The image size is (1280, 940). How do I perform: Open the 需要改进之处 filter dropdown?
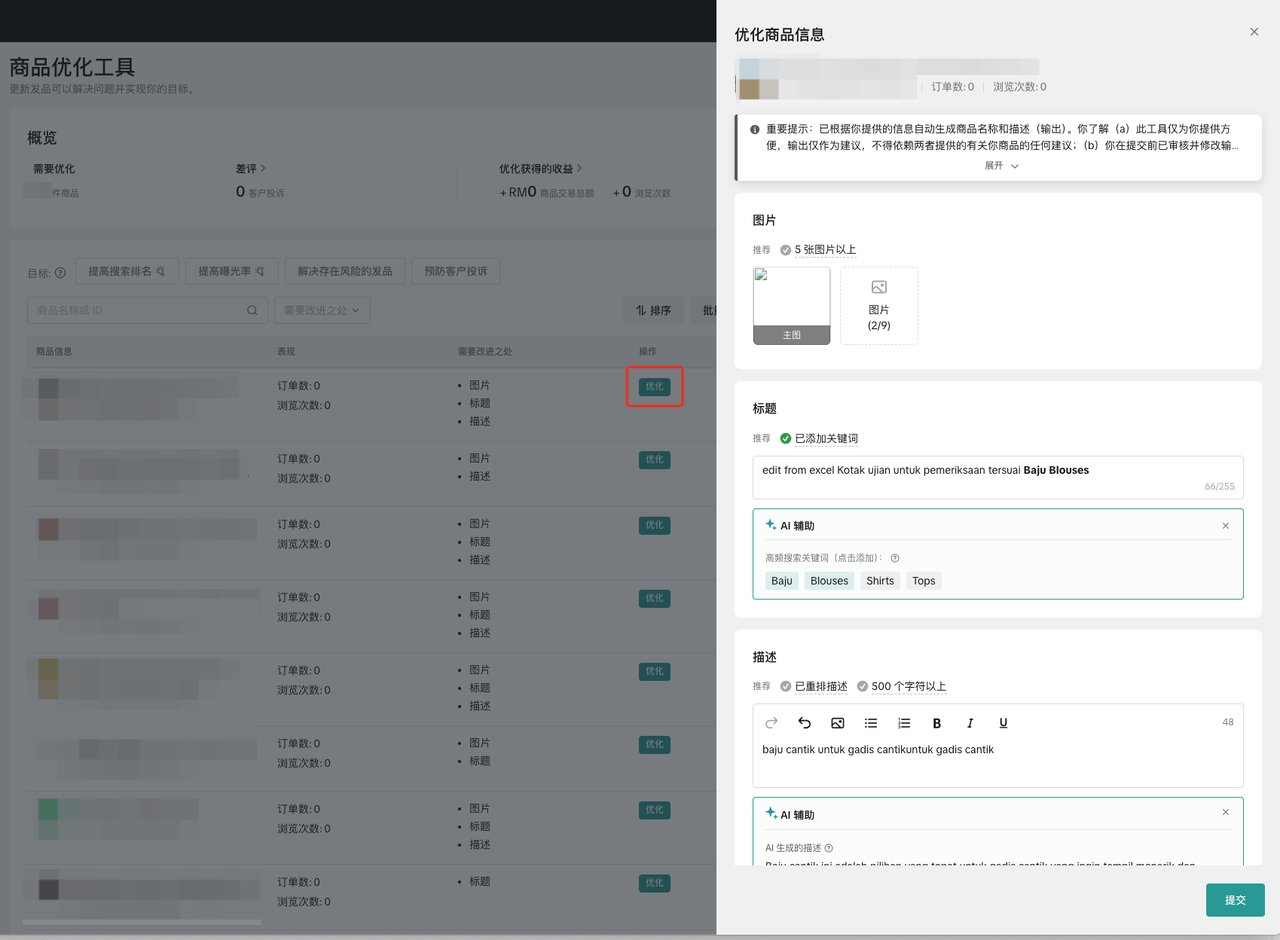click(322, 310)
